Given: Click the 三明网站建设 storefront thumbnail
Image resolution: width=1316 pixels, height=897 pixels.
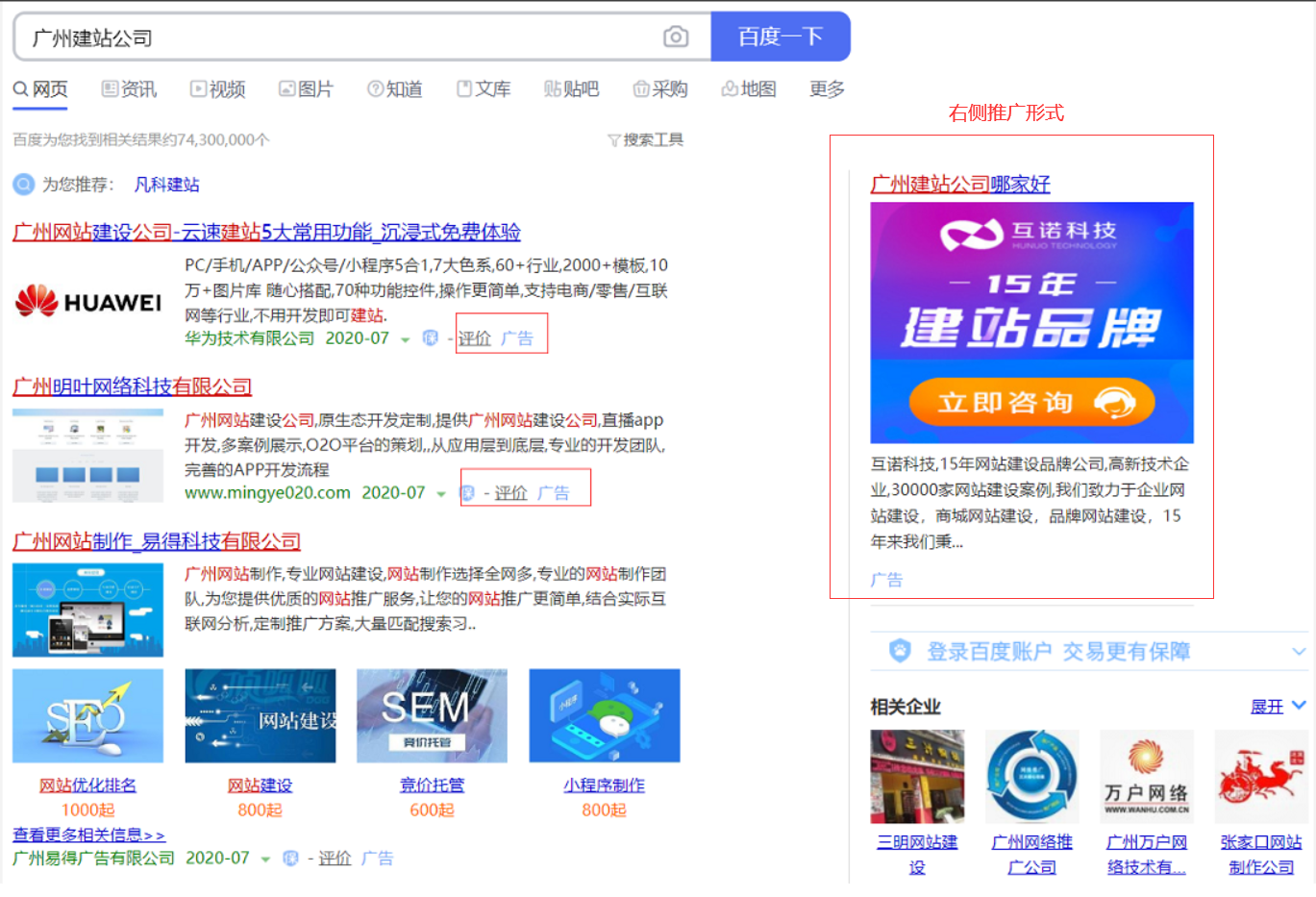Looking at the screenshot, I should 917,777.
